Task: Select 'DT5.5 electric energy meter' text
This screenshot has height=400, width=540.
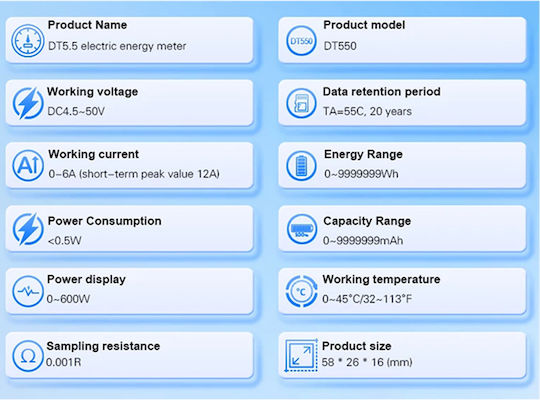Action: pos(117,46)
